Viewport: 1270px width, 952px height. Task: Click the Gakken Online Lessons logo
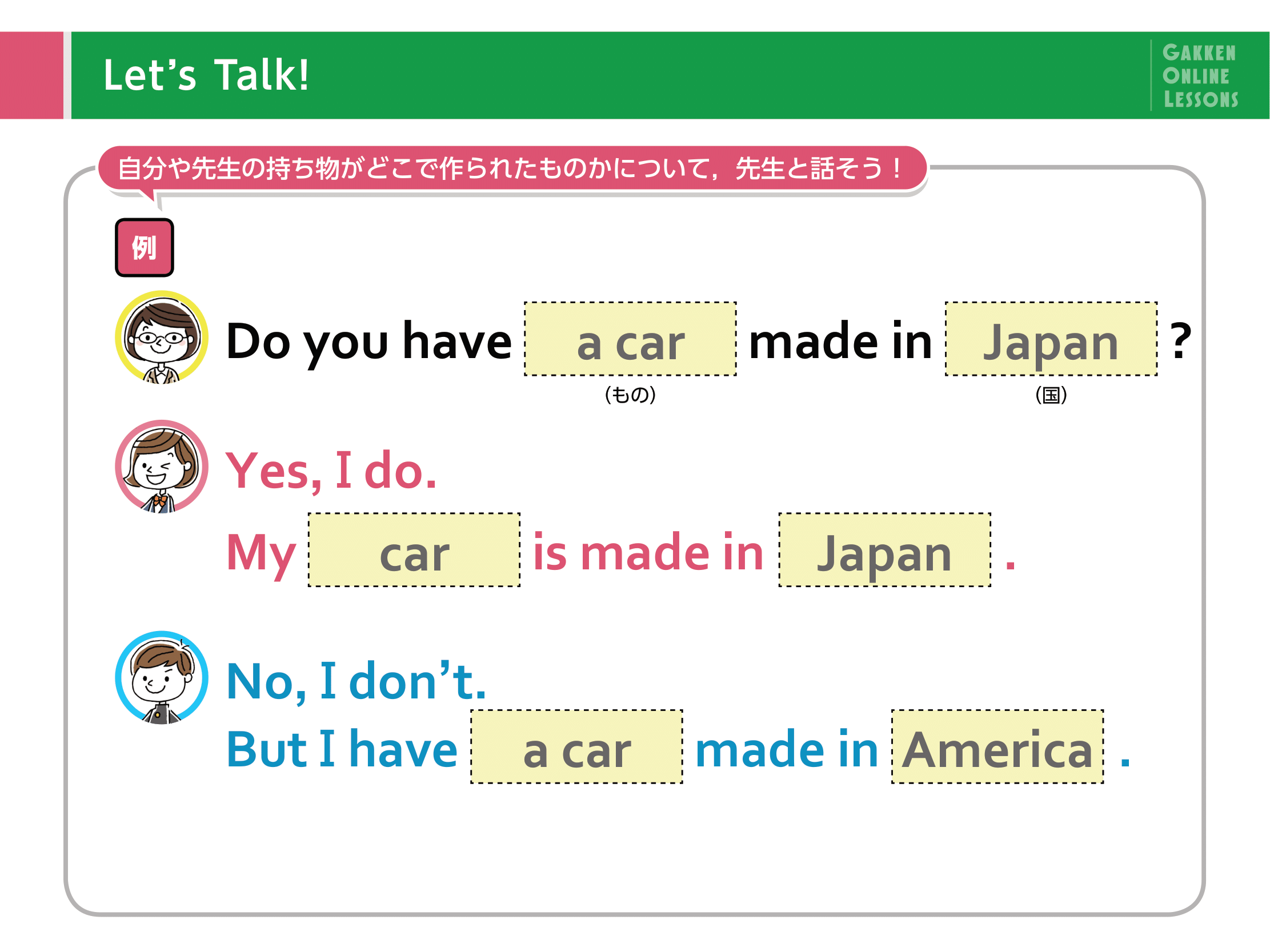click(x=1199, y=75)
